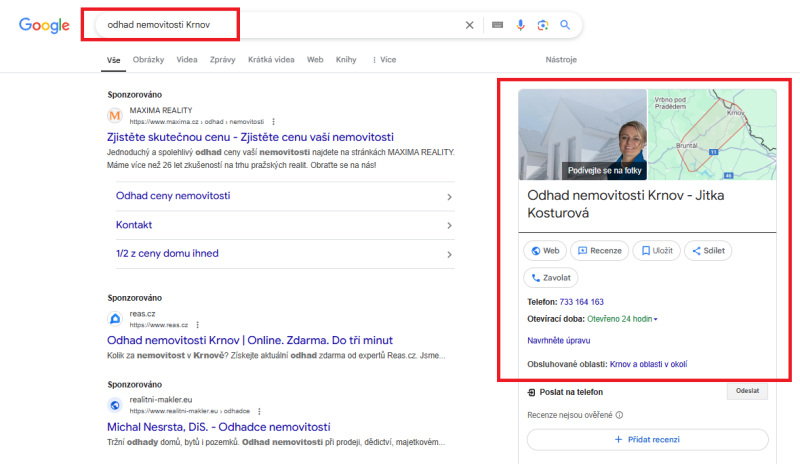Click the Sdílet button
Viewport: 800px width, 464px height.
(x=708, y=251)
